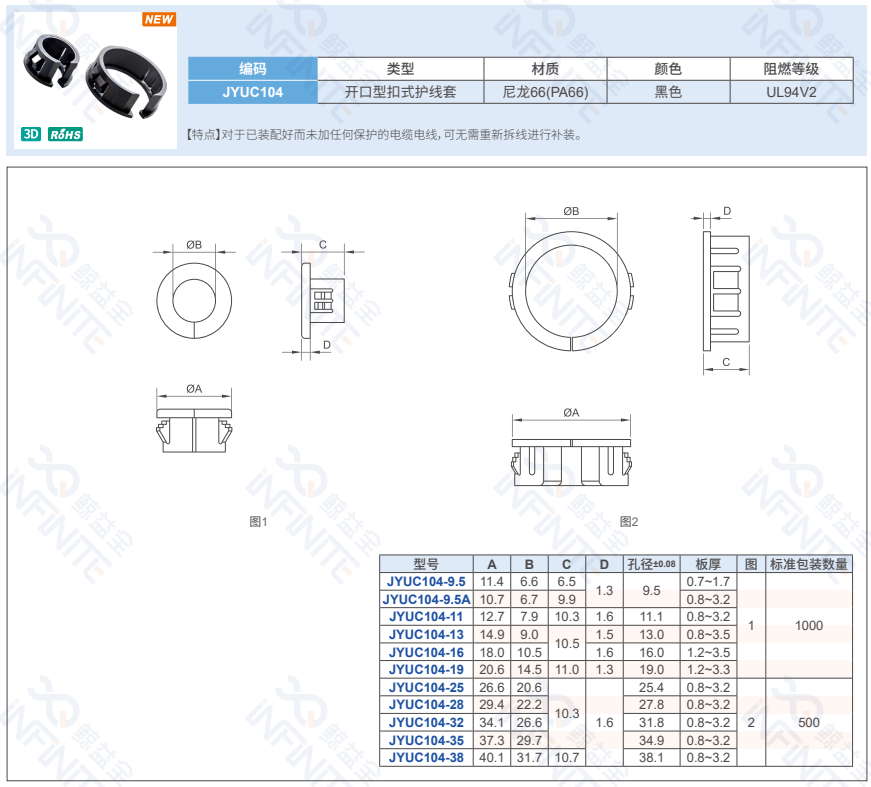Viewport: 871px width, 787px height.
Task: Click model JYUC104-25 in the table
Action: 427,687
